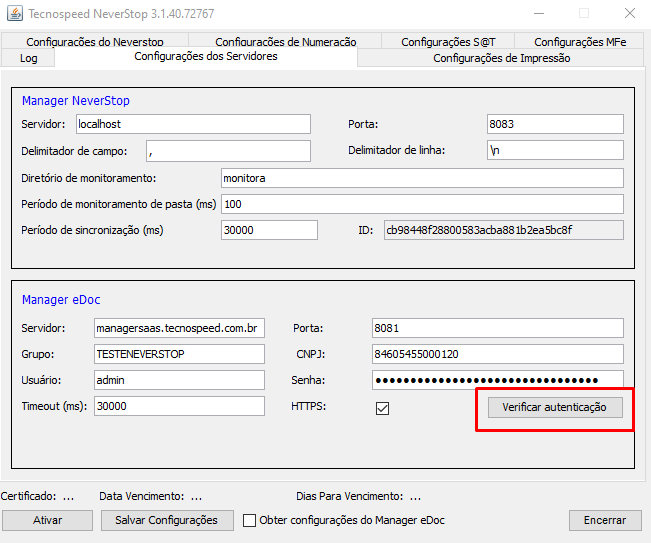
Task: Open the Configurações de Numeração tab
Action: click(285, 42)
